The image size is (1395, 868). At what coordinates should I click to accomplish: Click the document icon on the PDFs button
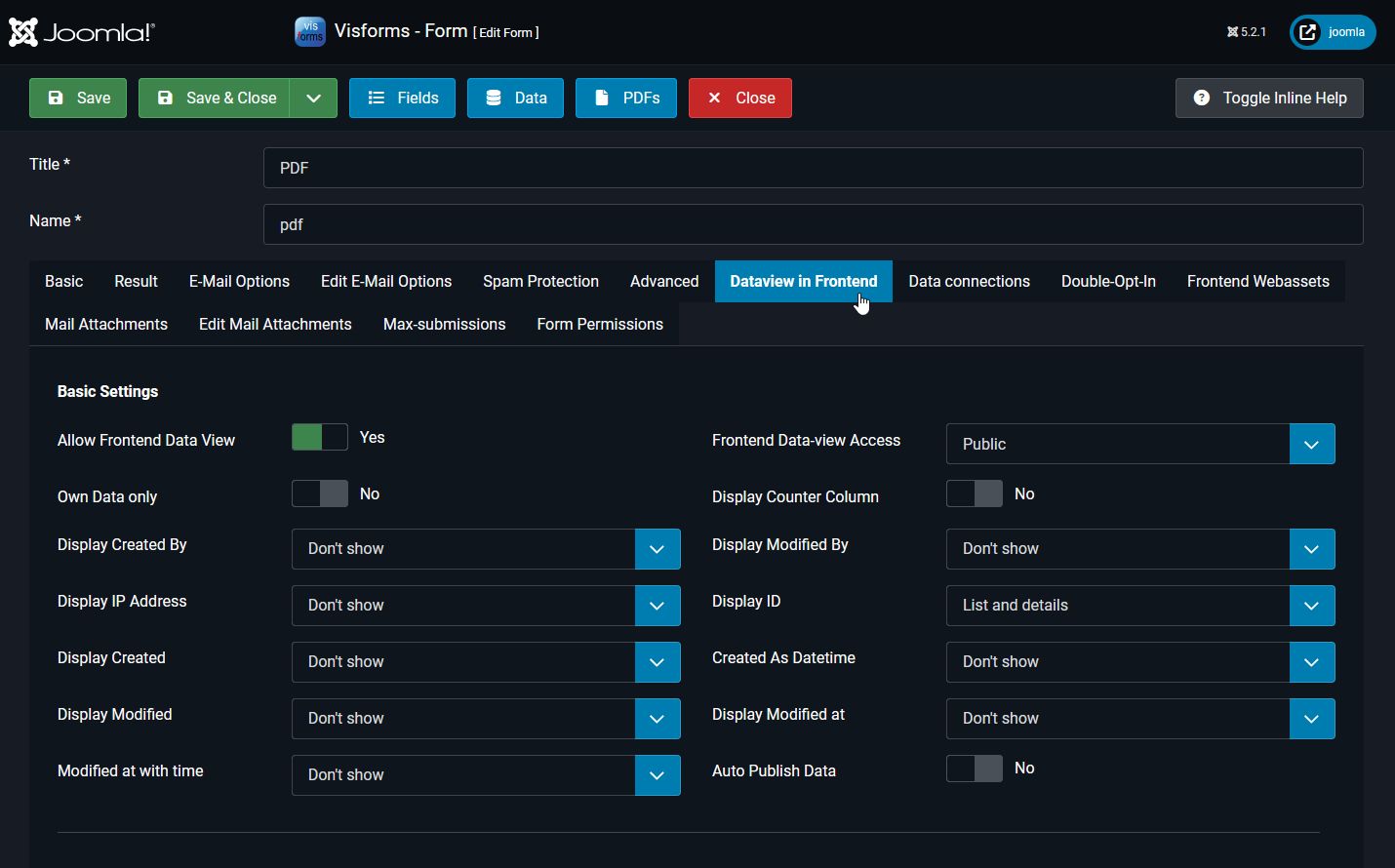[x=600, y=98]
